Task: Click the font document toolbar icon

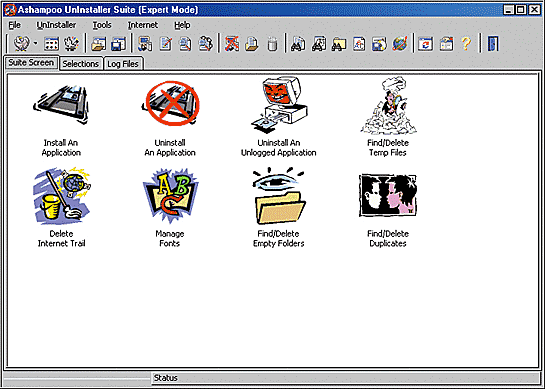Action: (x=359, y=44)
